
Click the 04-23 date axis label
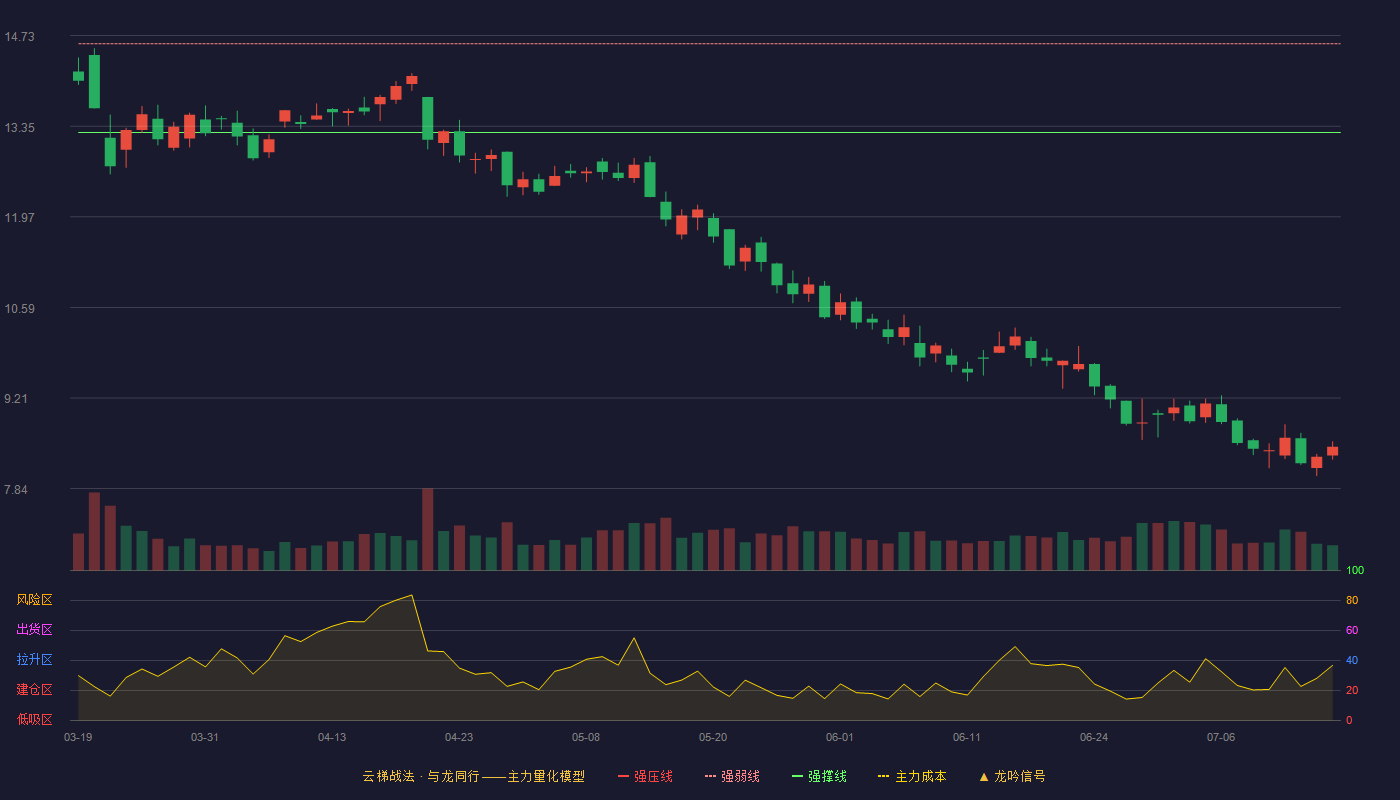[459, 737]
